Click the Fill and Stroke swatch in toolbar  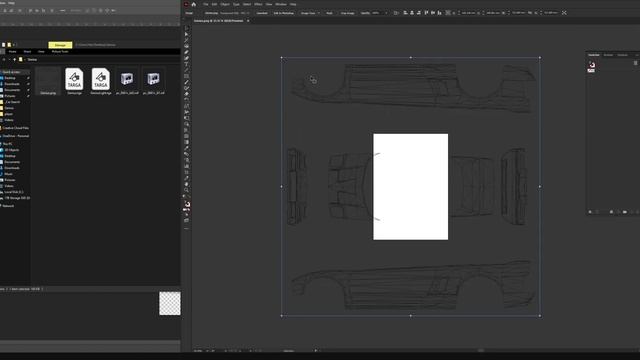[187, 204]
